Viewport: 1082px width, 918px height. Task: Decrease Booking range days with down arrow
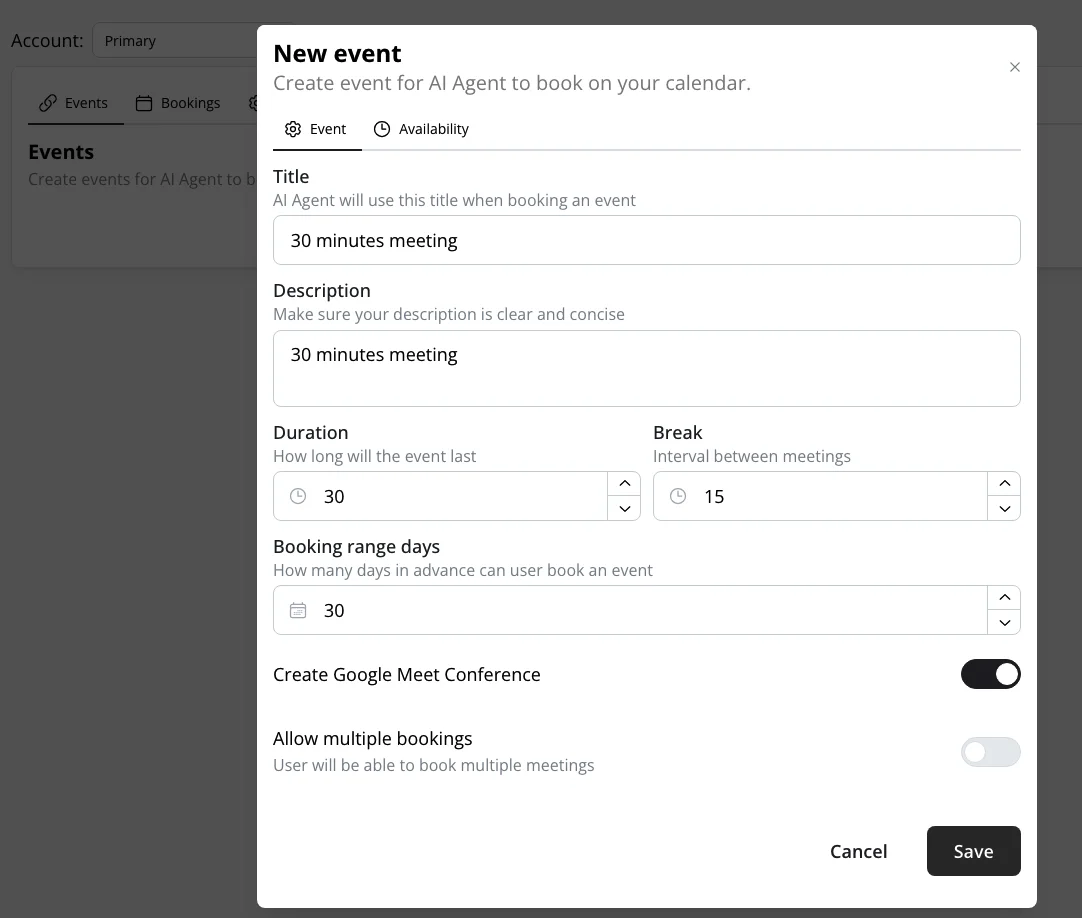click(x=1004, y=623)
